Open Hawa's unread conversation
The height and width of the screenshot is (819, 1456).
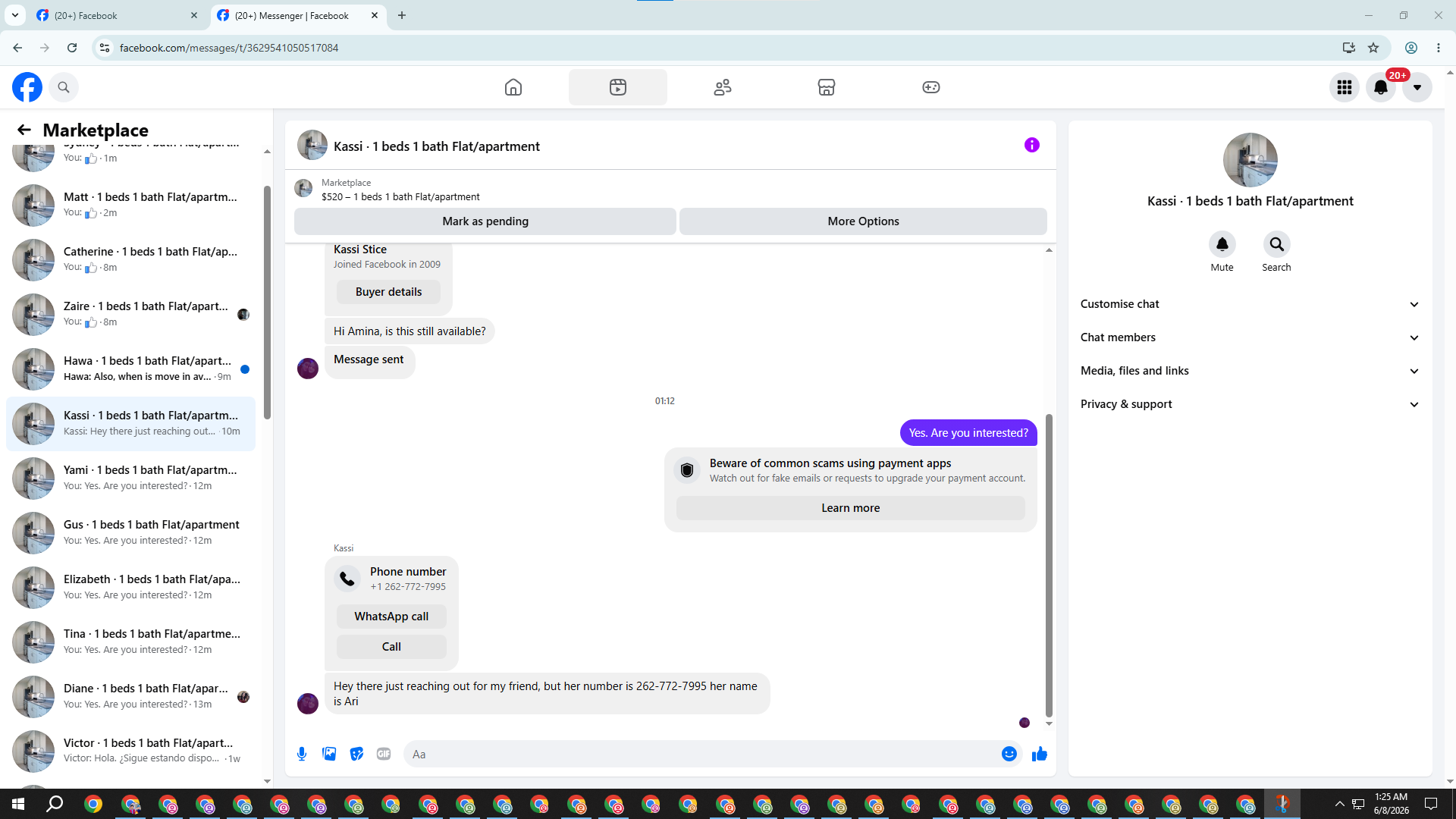pos(130,369)
